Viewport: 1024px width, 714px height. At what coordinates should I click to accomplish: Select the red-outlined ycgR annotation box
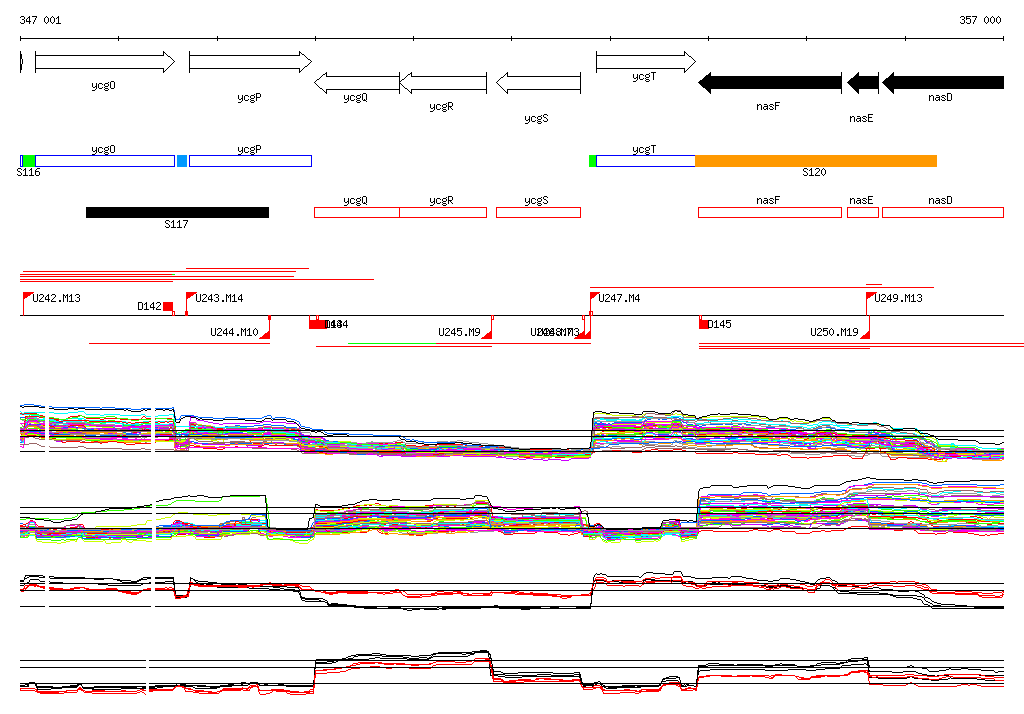pos(442,212)
